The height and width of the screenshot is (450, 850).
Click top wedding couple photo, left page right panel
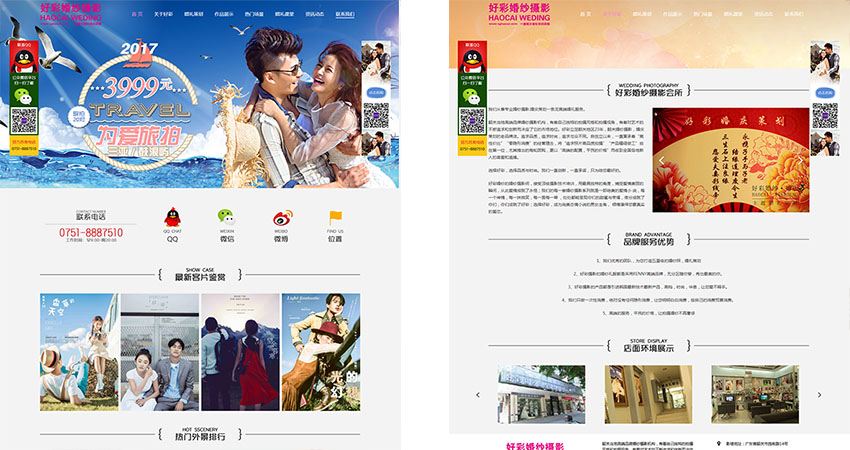pyautogui.click(x=376, y=62)
